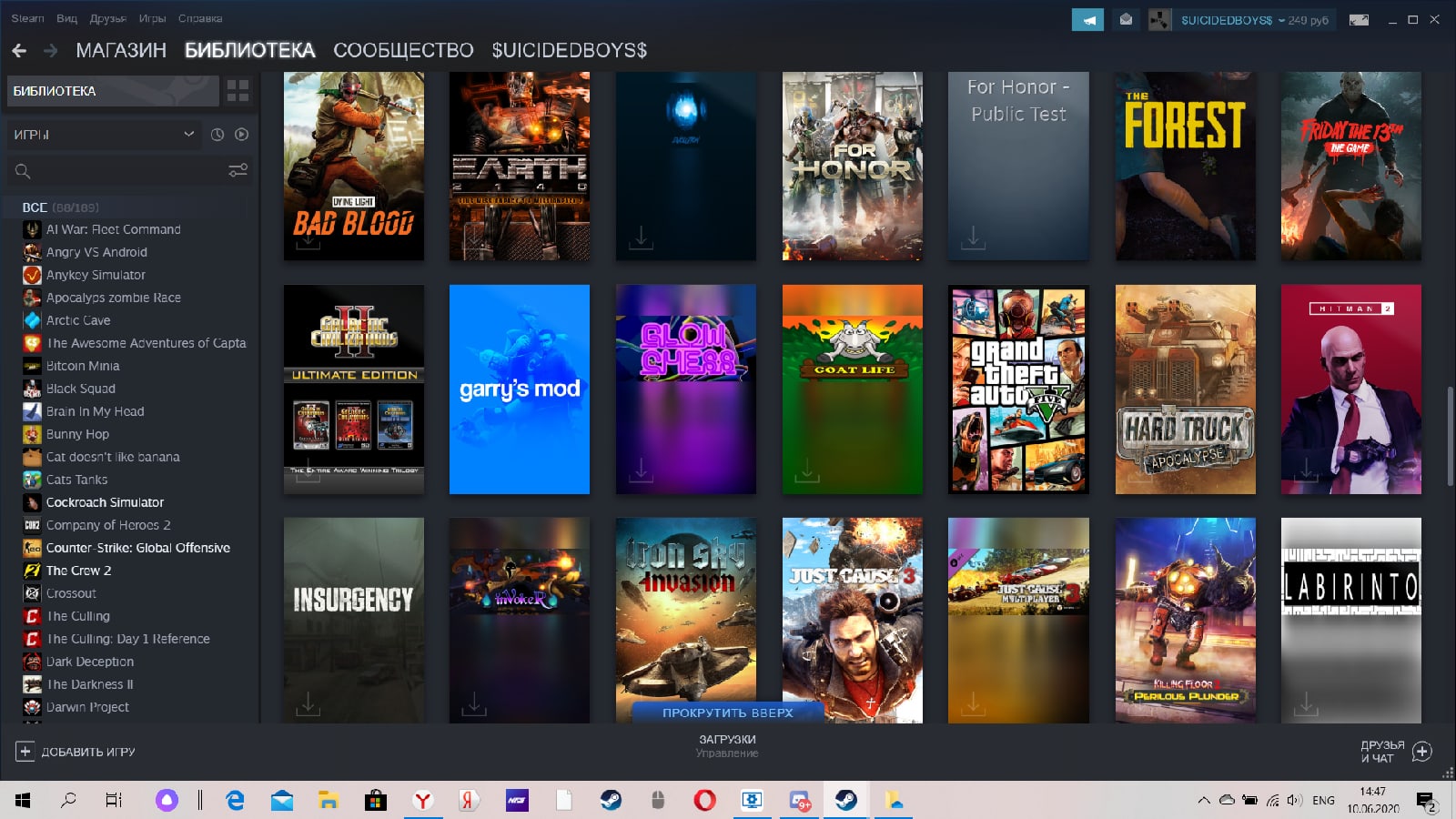Open the Steam menu
The height and width of the screenshot is (819, 1456).
click(27, 18)
